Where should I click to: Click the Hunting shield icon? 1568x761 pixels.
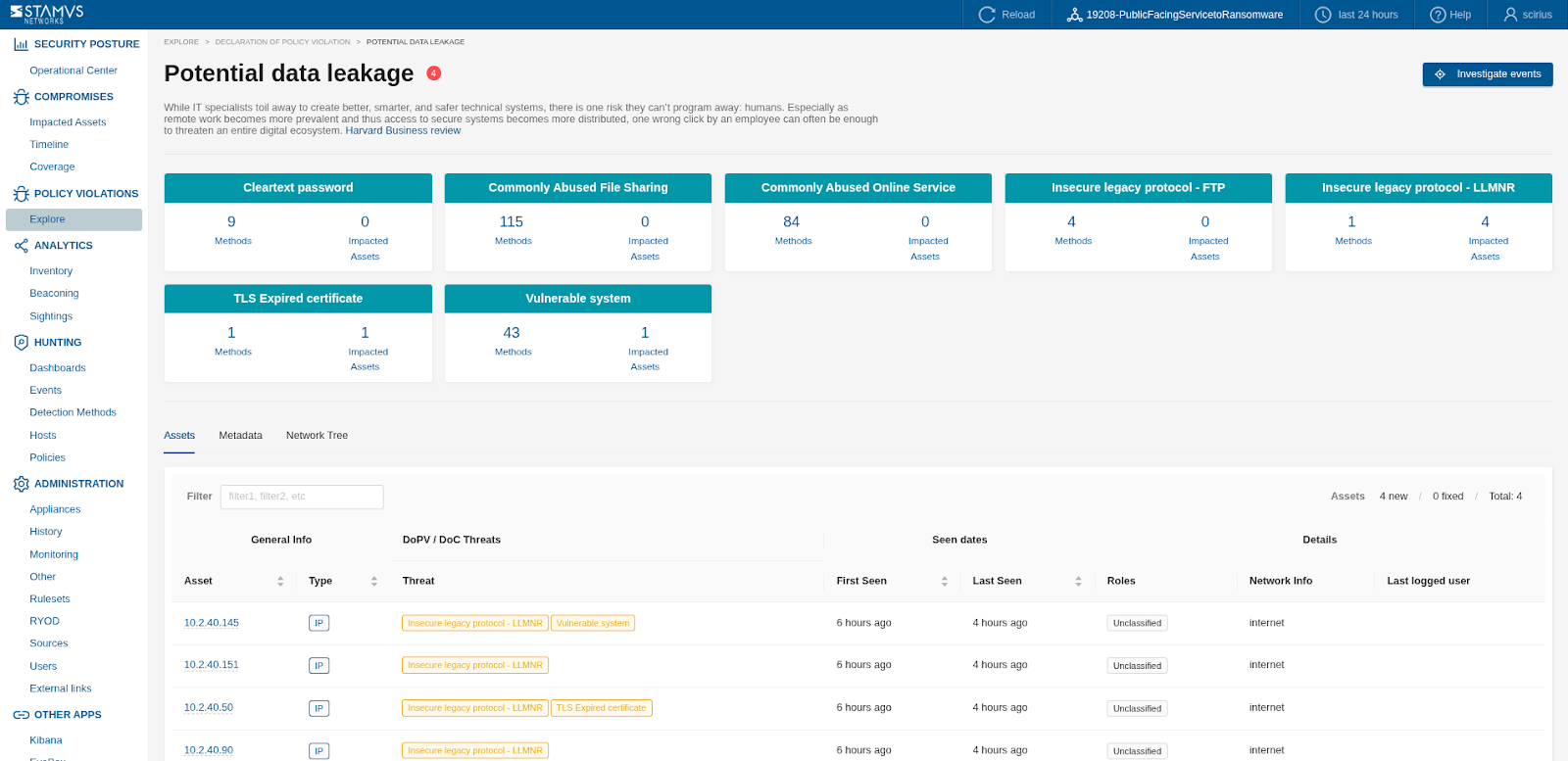click(21, 343)
